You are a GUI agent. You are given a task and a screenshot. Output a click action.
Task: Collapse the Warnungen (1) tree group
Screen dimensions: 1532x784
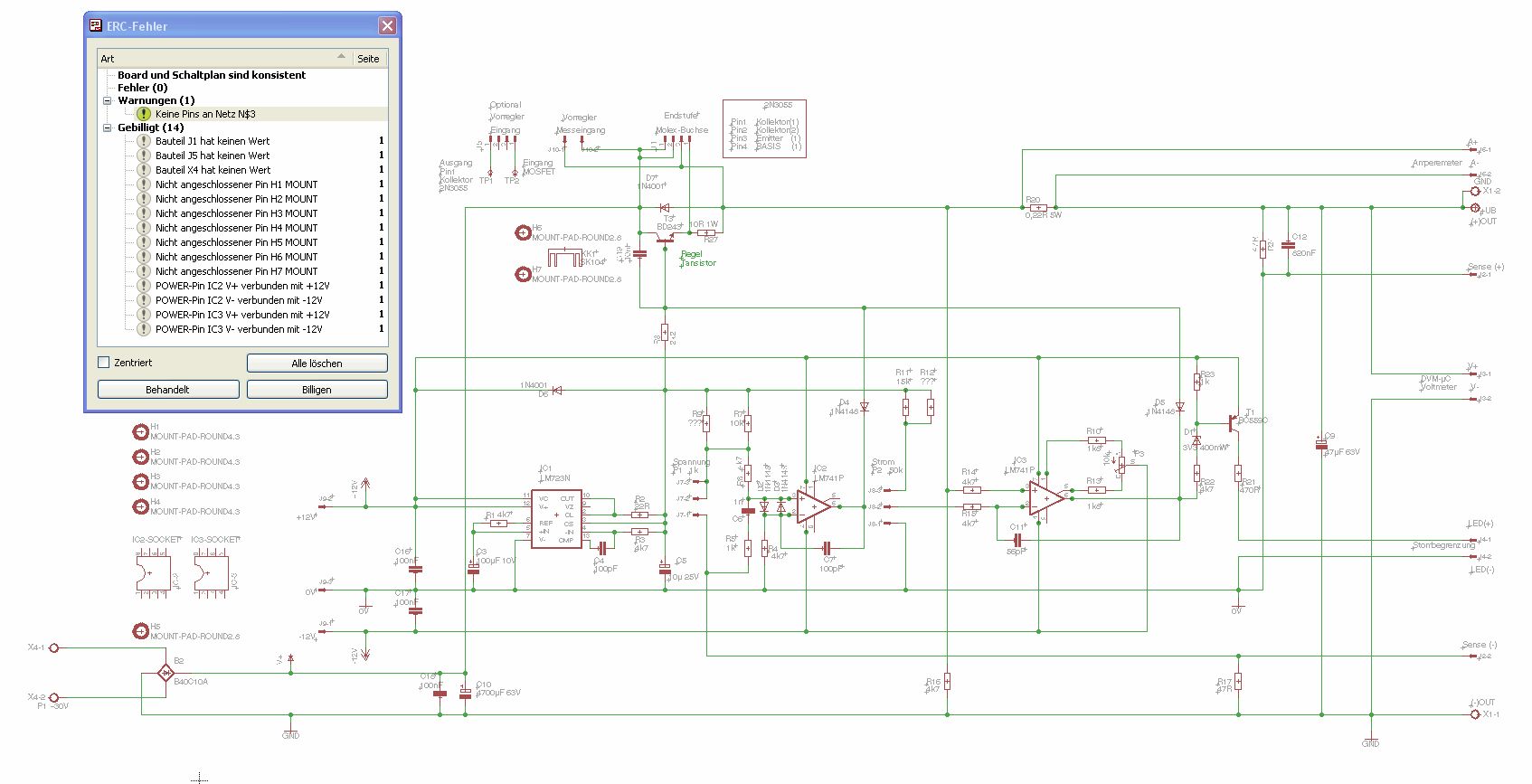pos(107,100)
